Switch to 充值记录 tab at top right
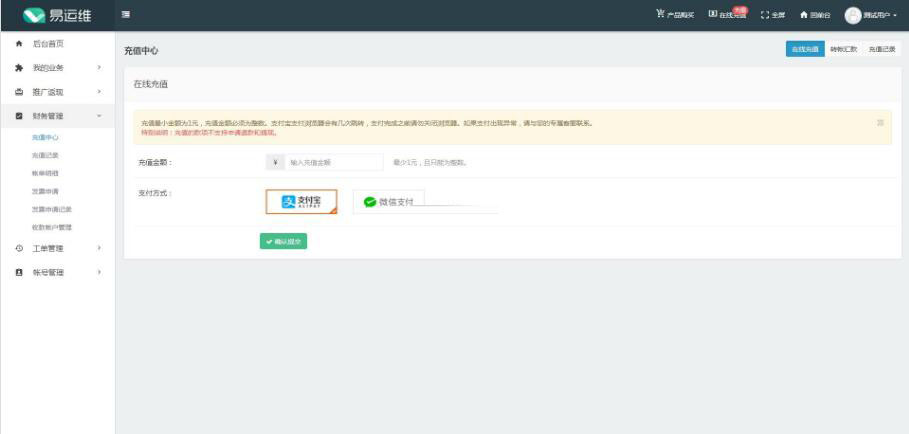 [x=882, y=49]
